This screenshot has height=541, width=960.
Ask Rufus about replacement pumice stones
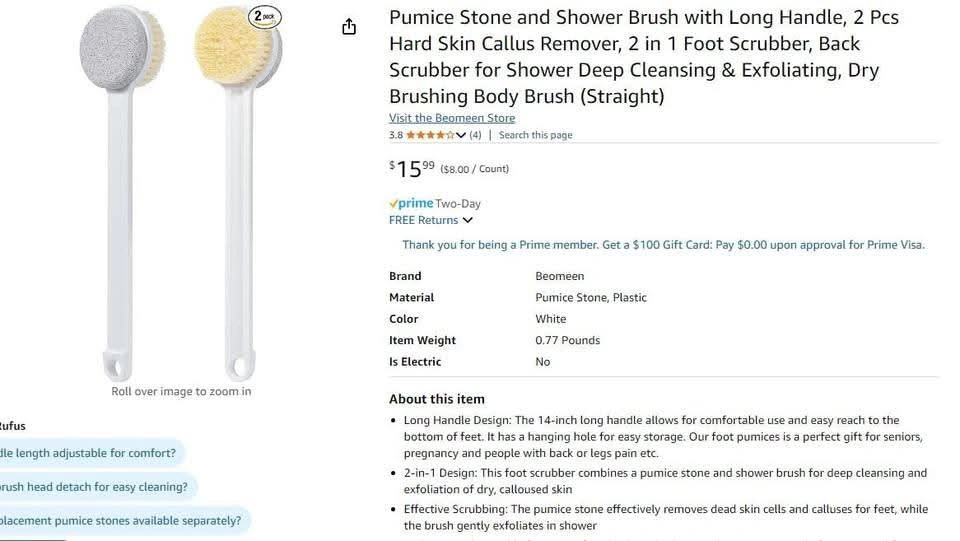pyautogui.click(x=120, y=521)
